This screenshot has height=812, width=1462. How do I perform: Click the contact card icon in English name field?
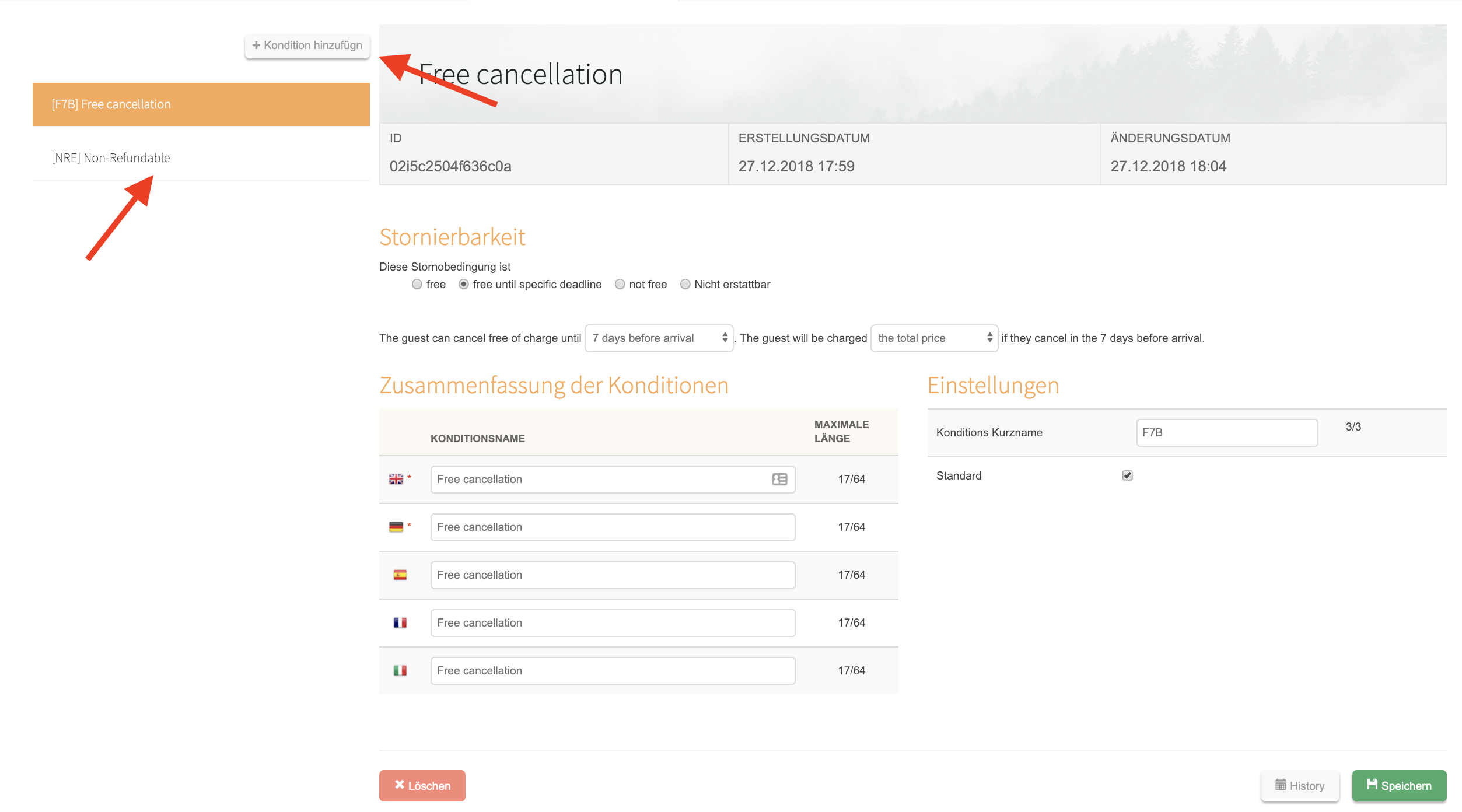pos(779,479)
